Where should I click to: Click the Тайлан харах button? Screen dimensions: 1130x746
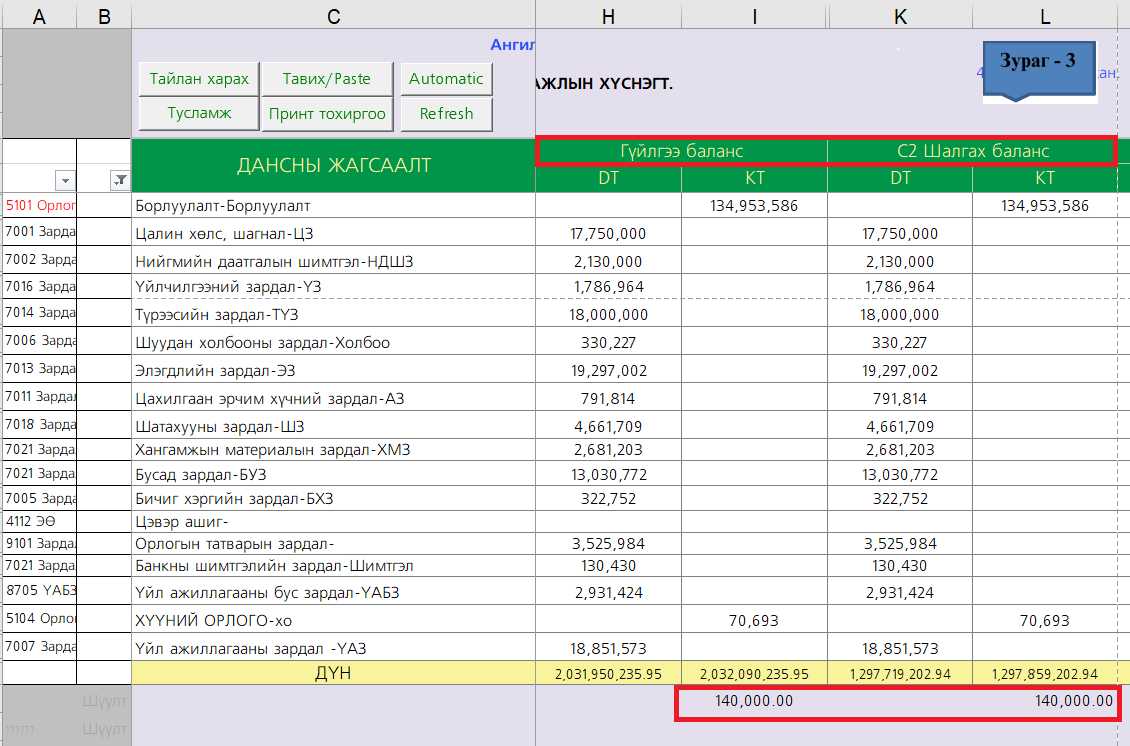point(199,79)
